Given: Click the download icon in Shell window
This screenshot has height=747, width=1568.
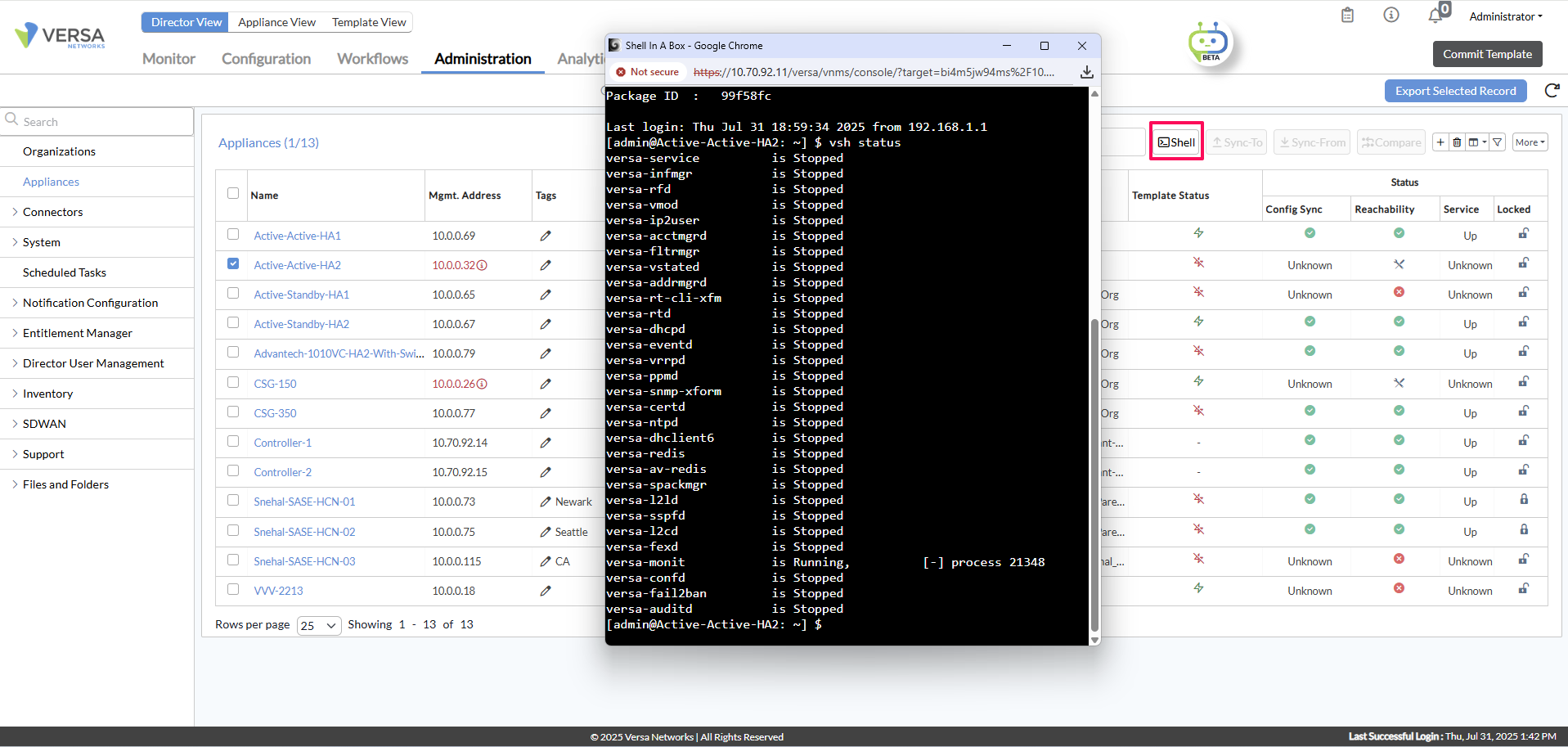Looking at the screenshot, I should coord(1086,72).
